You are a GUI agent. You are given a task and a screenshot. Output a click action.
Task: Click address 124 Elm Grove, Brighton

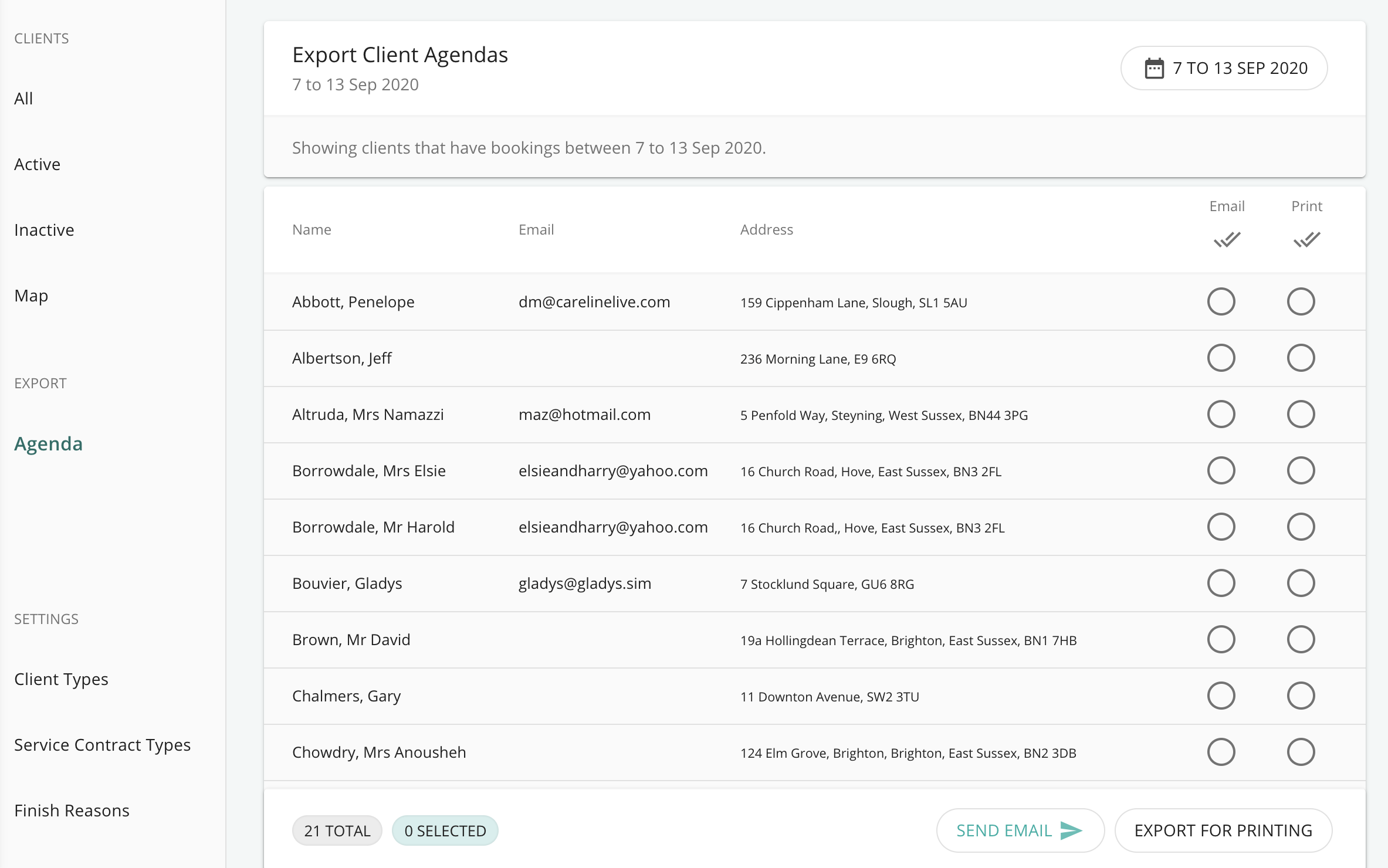[x=908, y=753]
